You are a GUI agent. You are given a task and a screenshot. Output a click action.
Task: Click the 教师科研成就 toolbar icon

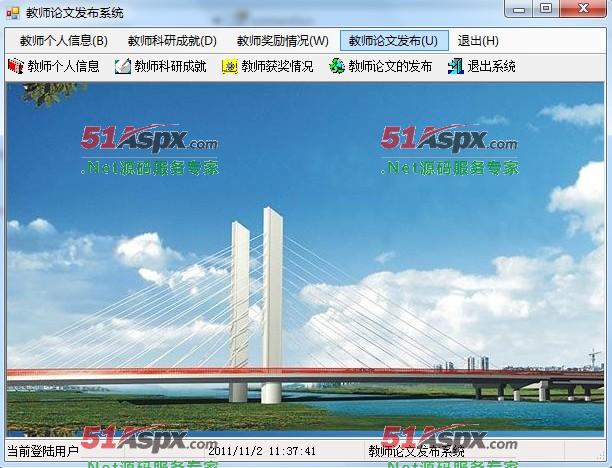[123, 66]
